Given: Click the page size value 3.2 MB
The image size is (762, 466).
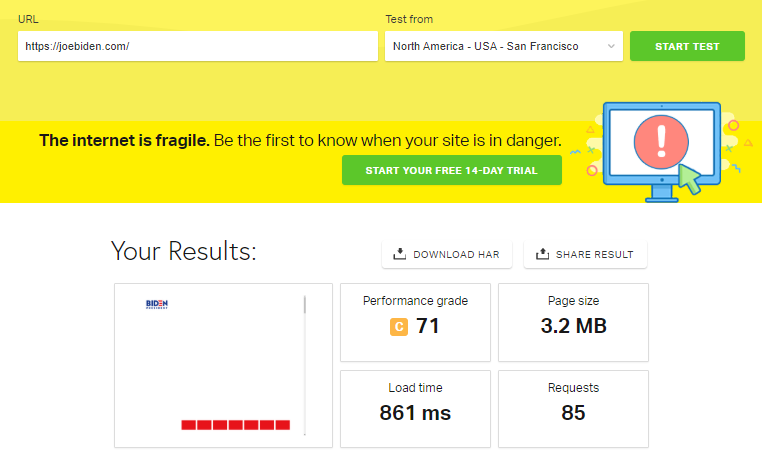Looking at the screenshot, I should 573,326.
